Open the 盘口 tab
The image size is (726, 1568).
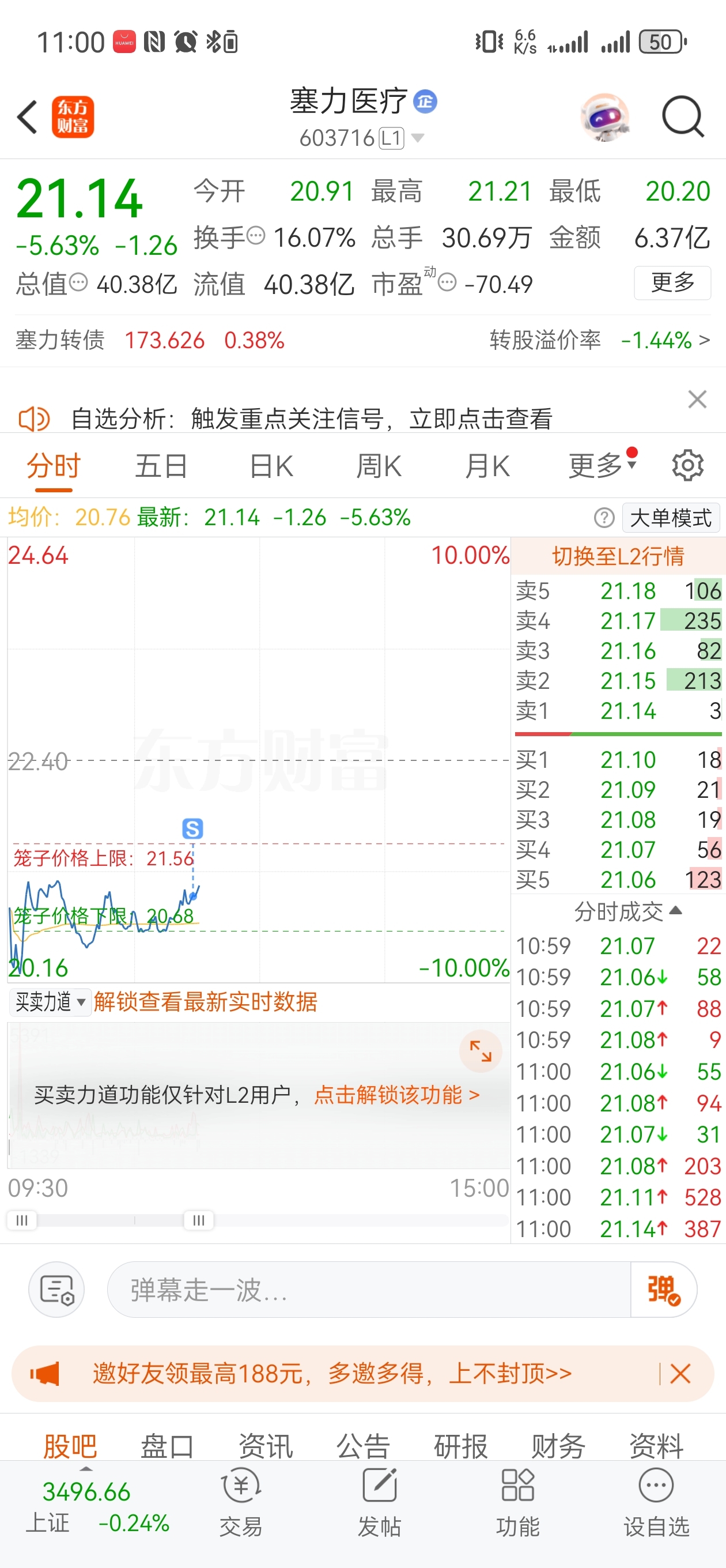(167, 1445)
